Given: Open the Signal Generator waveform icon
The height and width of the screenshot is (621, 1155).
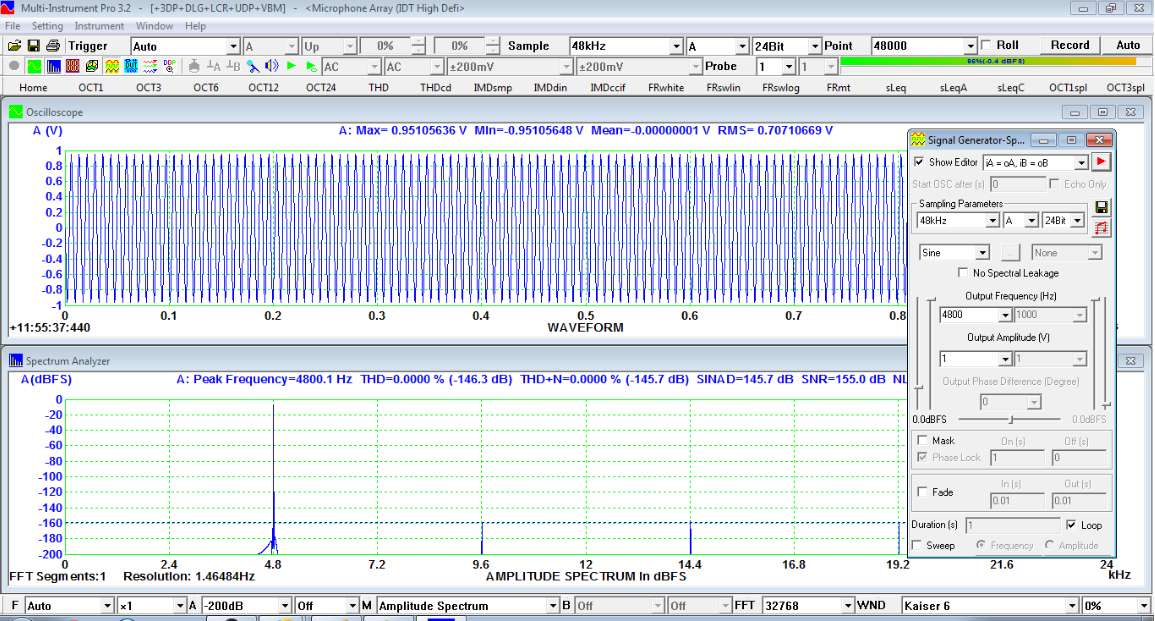Looking at the screenshot, I should coord(111,66).
